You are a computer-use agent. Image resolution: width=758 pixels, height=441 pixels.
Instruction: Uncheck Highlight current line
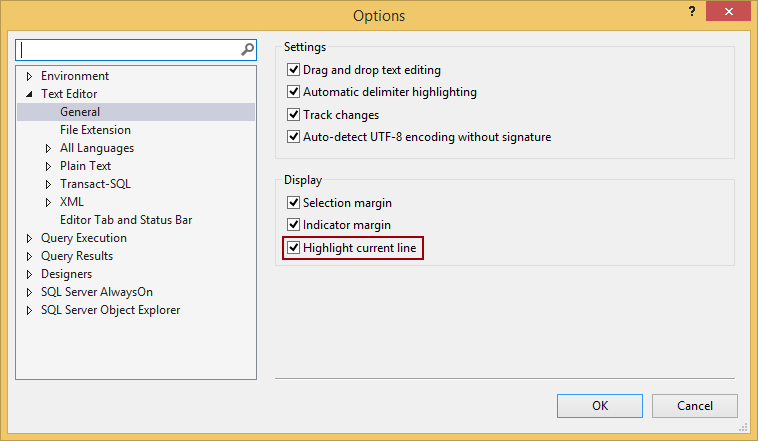point(294,247)
